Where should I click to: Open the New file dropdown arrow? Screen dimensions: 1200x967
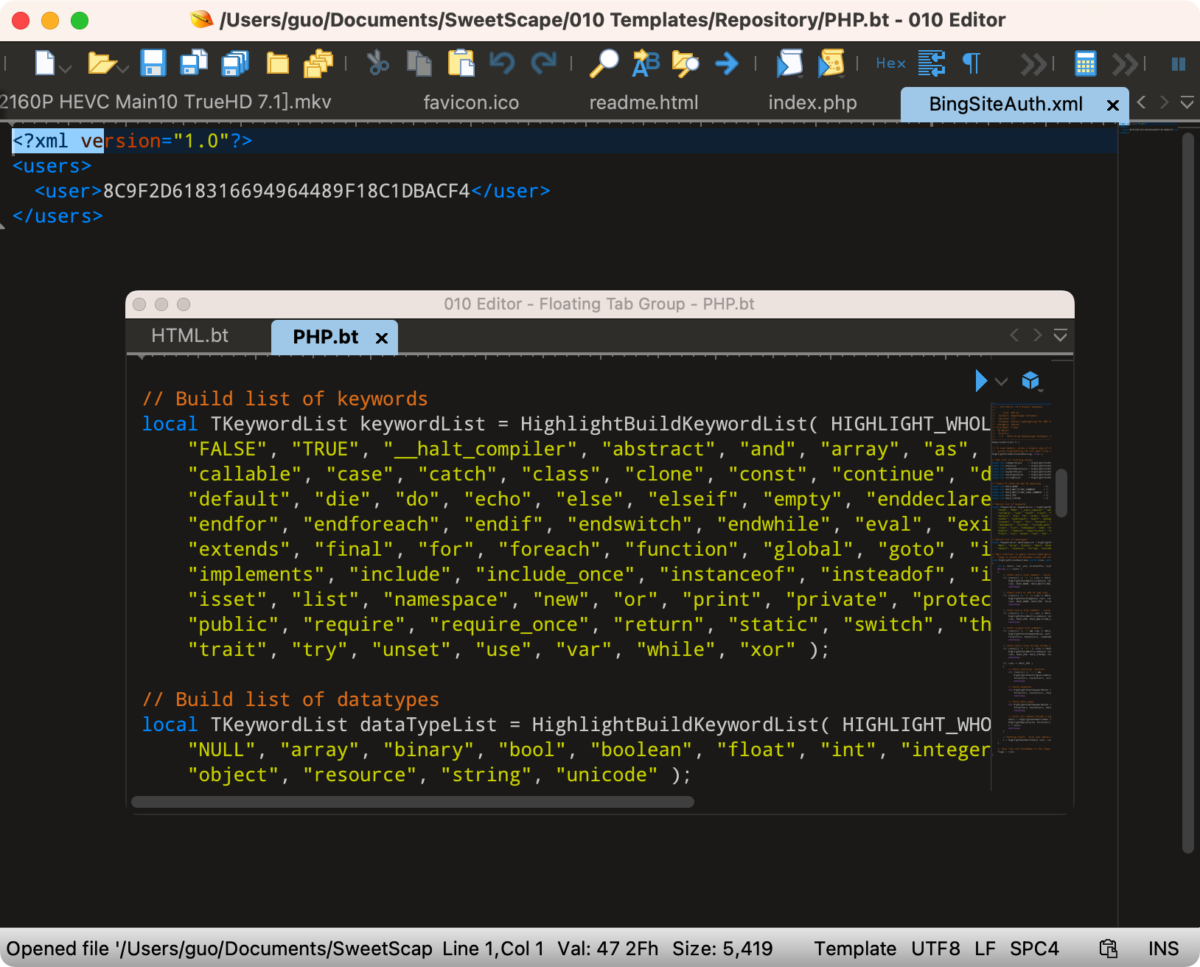click(x=66, y=68)
